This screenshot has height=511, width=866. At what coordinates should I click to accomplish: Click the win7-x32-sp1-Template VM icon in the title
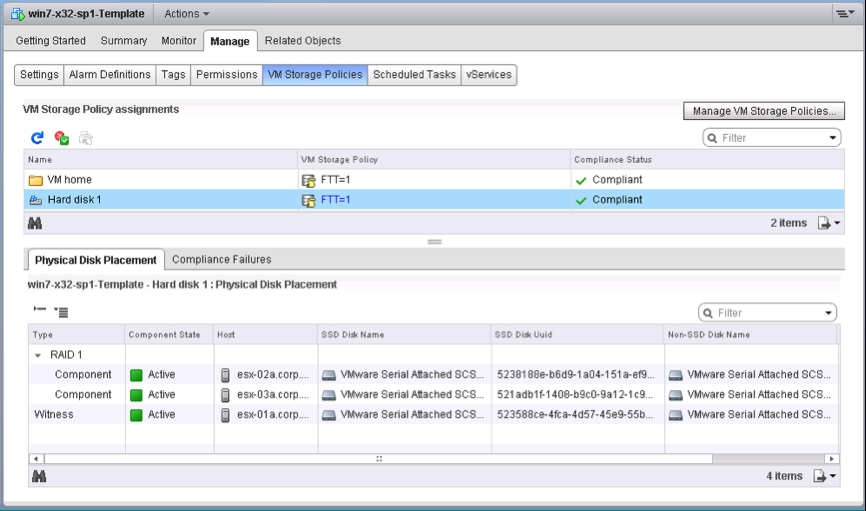pos(18,14)
